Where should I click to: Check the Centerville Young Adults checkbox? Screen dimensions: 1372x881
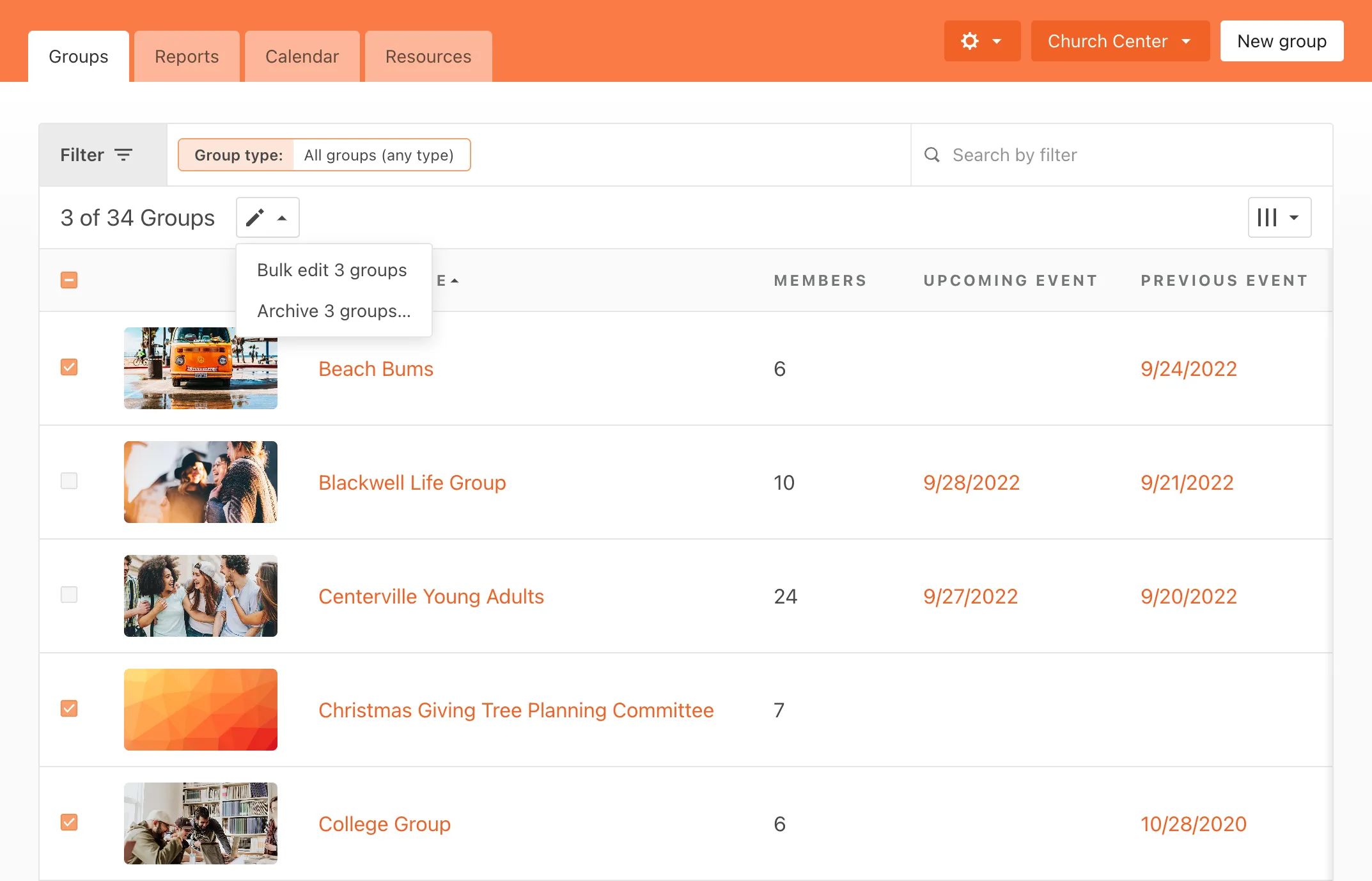pyautogui.click(x=69, y=595)
